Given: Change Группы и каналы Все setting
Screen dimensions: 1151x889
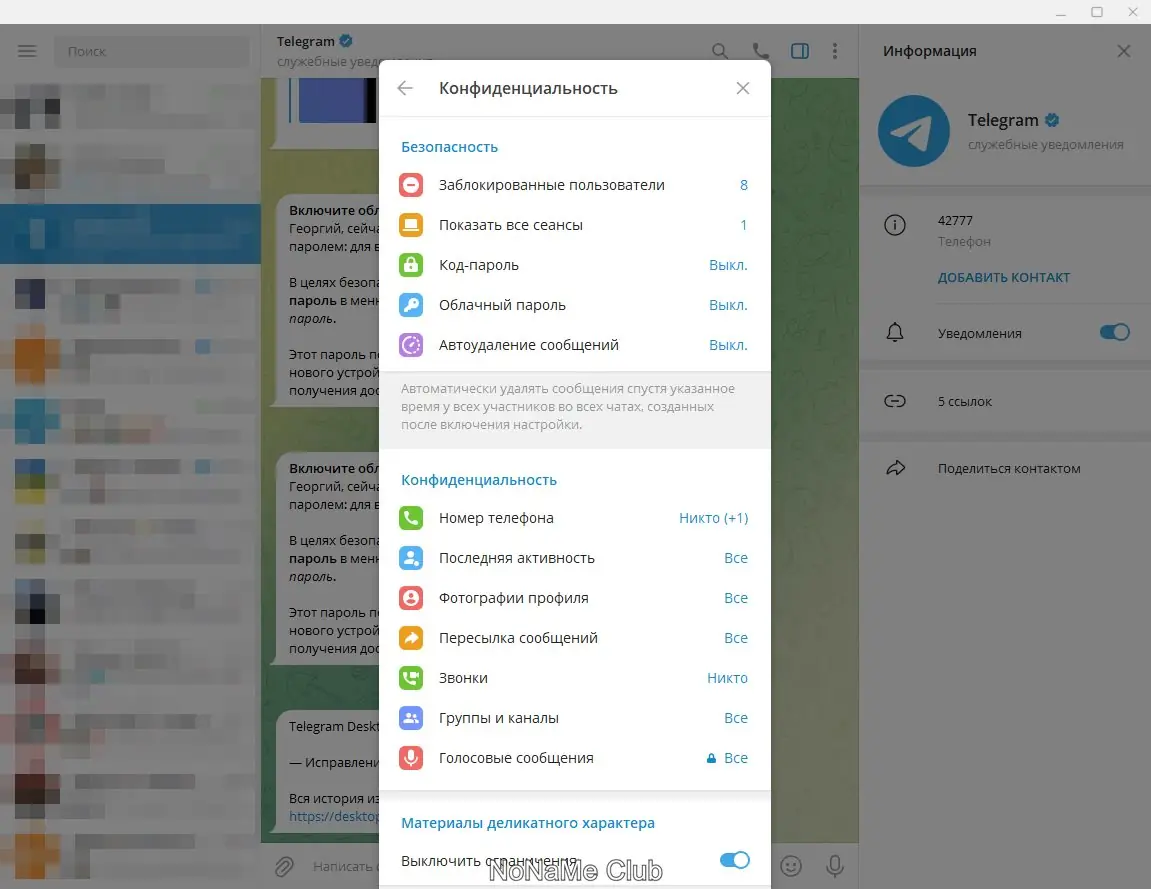Looking at the screenshot, I should [736, 718].
